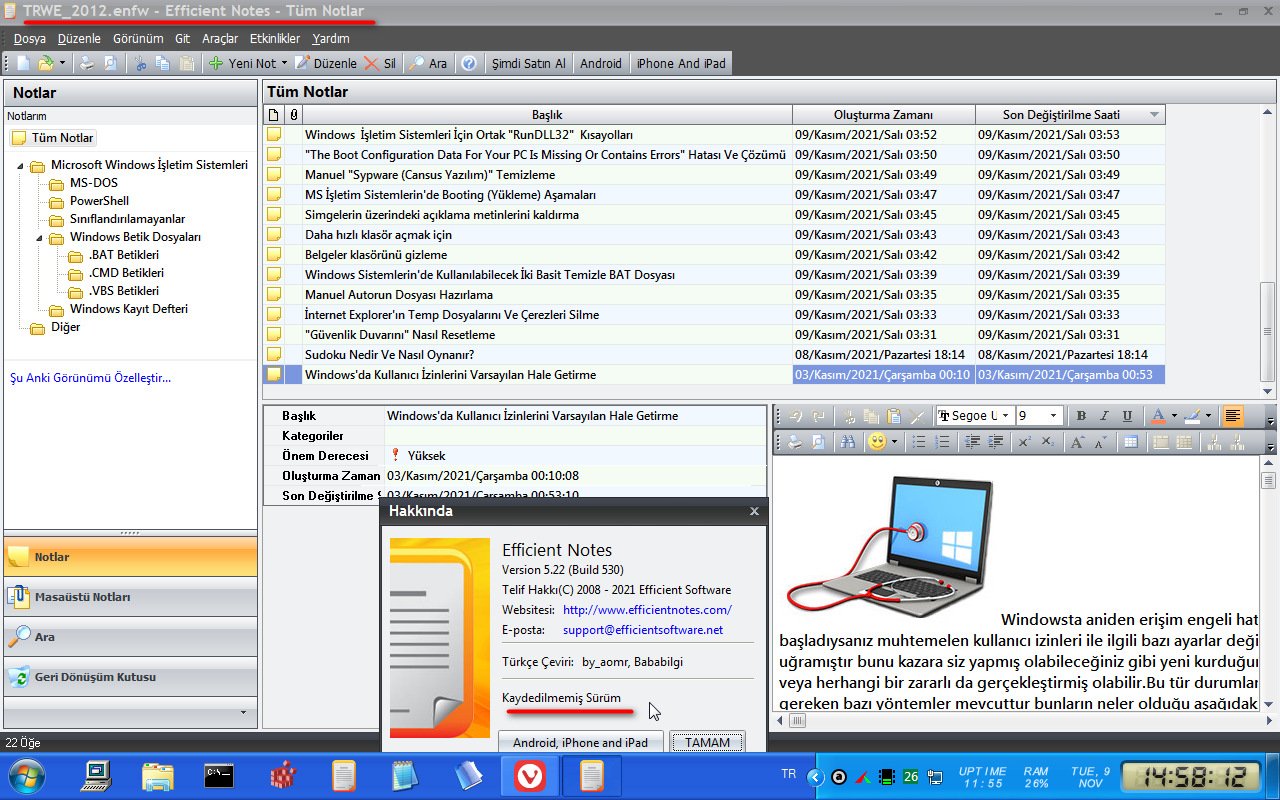This screenshot has width=1280, height=800.
Task: Toggle bold formatting
Action: click(x=1081, y=416)
